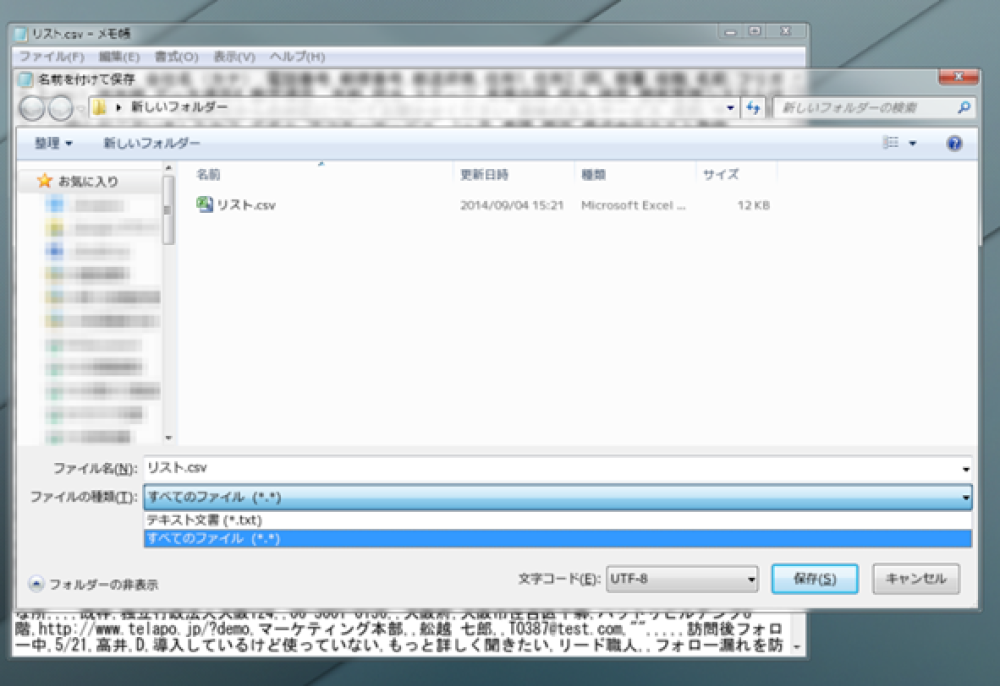Open the 整理 dropdown menu
The height and width of the screenshot is (686, 1000).
pos(54,144)
